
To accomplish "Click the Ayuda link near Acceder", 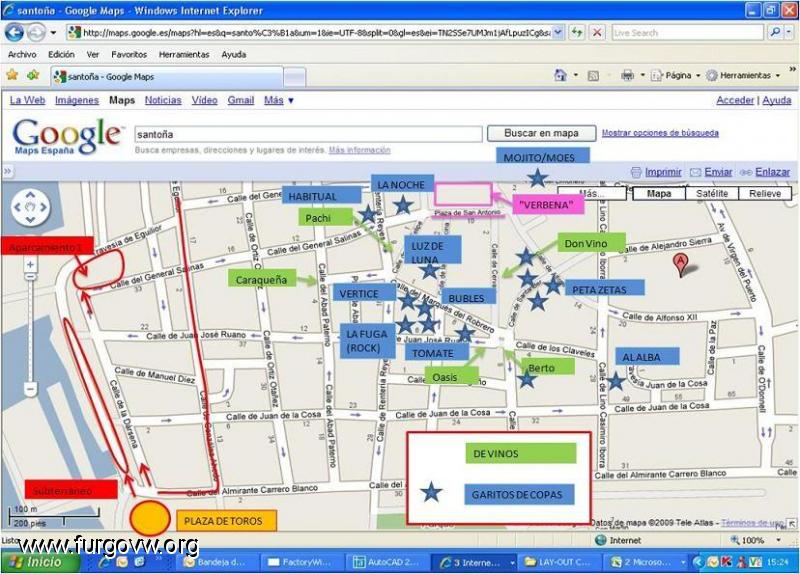I will pyautogui.click(x=777, y=101).
